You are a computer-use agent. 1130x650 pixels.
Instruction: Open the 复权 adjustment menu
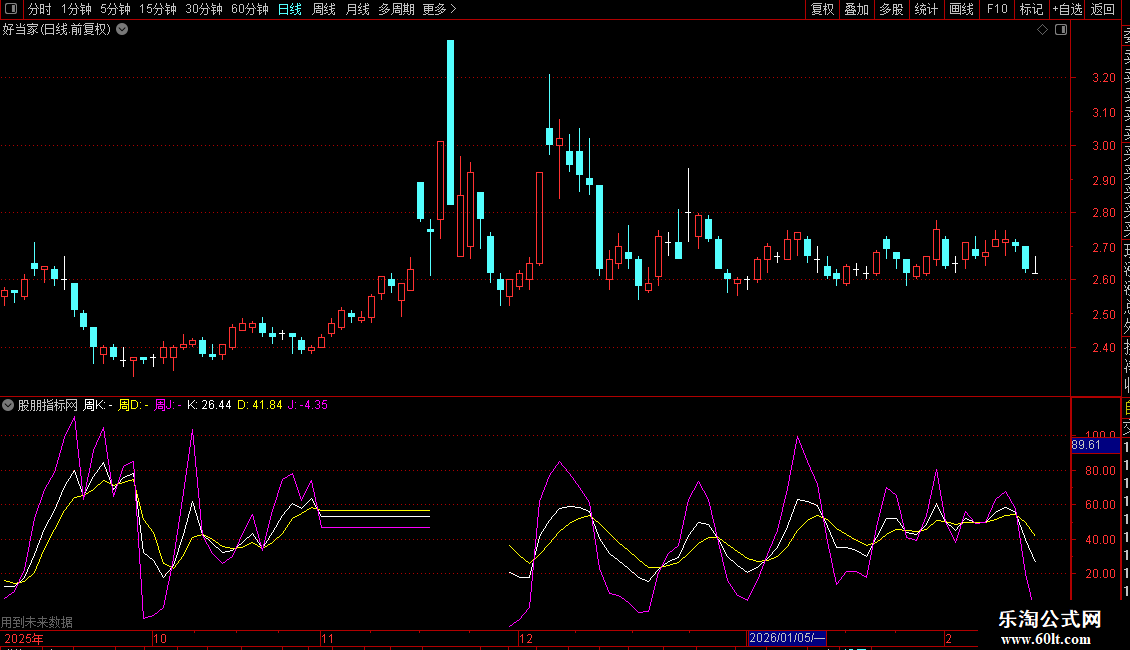click(822, 9)
